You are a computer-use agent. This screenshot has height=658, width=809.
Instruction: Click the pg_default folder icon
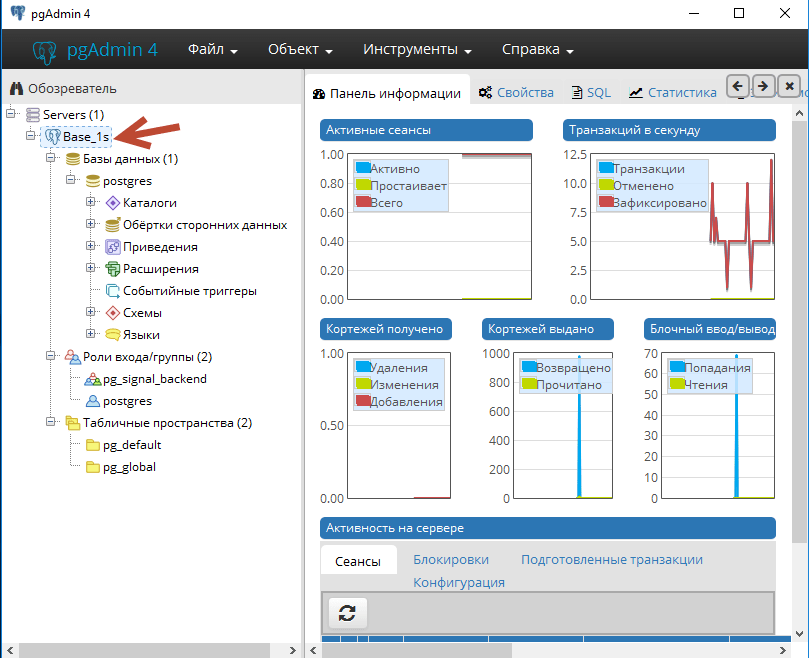(x=92, y=445)
